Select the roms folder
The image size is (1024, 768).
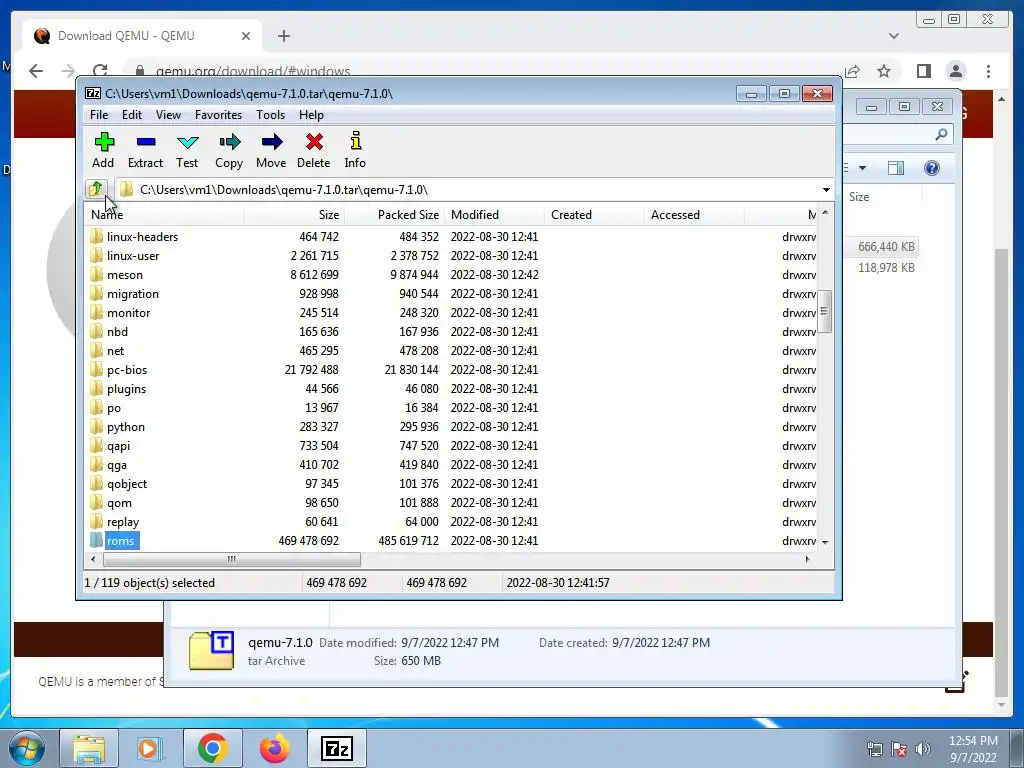click(121, 541)
